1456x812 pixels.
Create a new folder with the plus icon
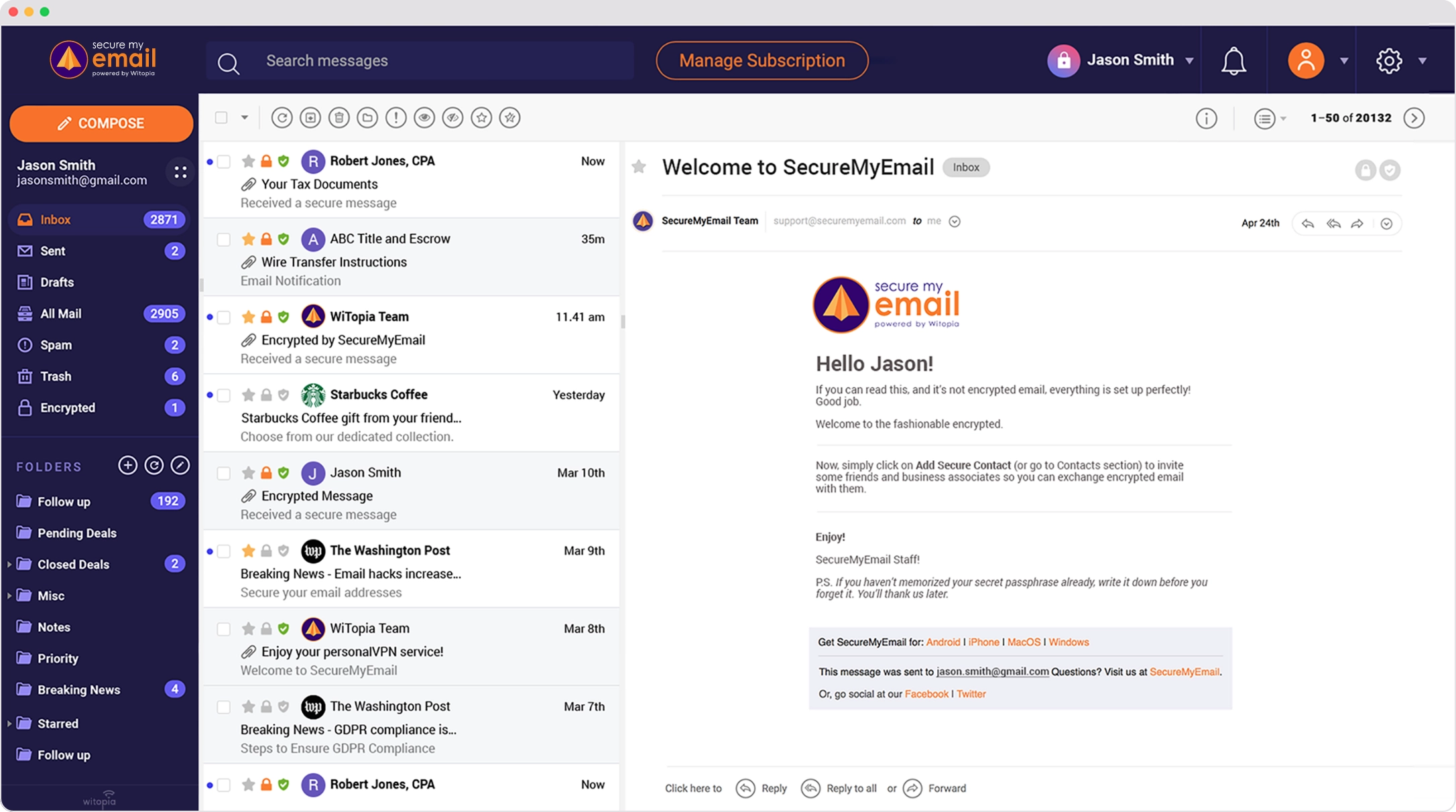pos(127,465)
